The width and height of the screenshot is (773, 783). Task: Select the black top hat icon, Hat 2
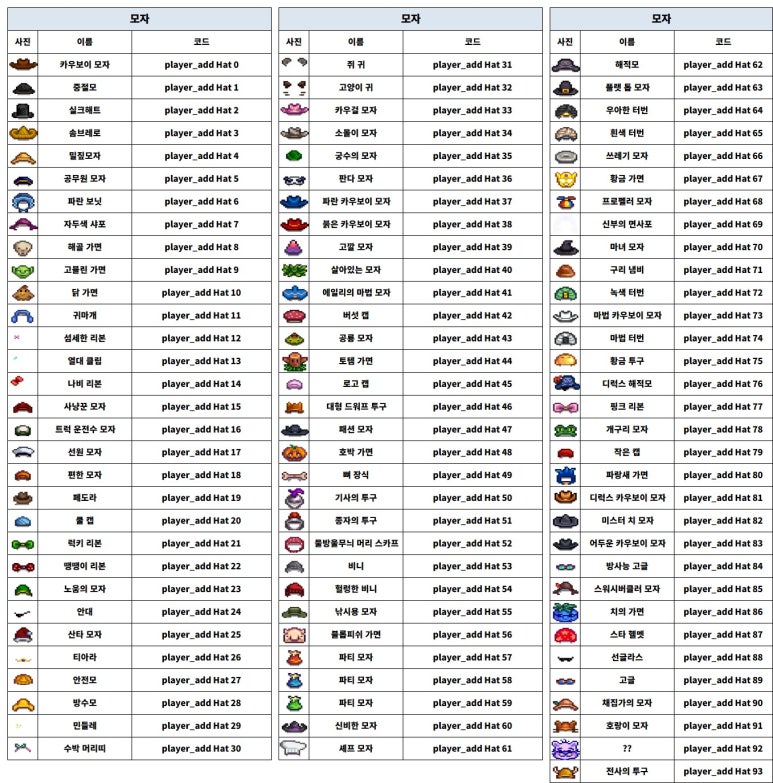23,110
